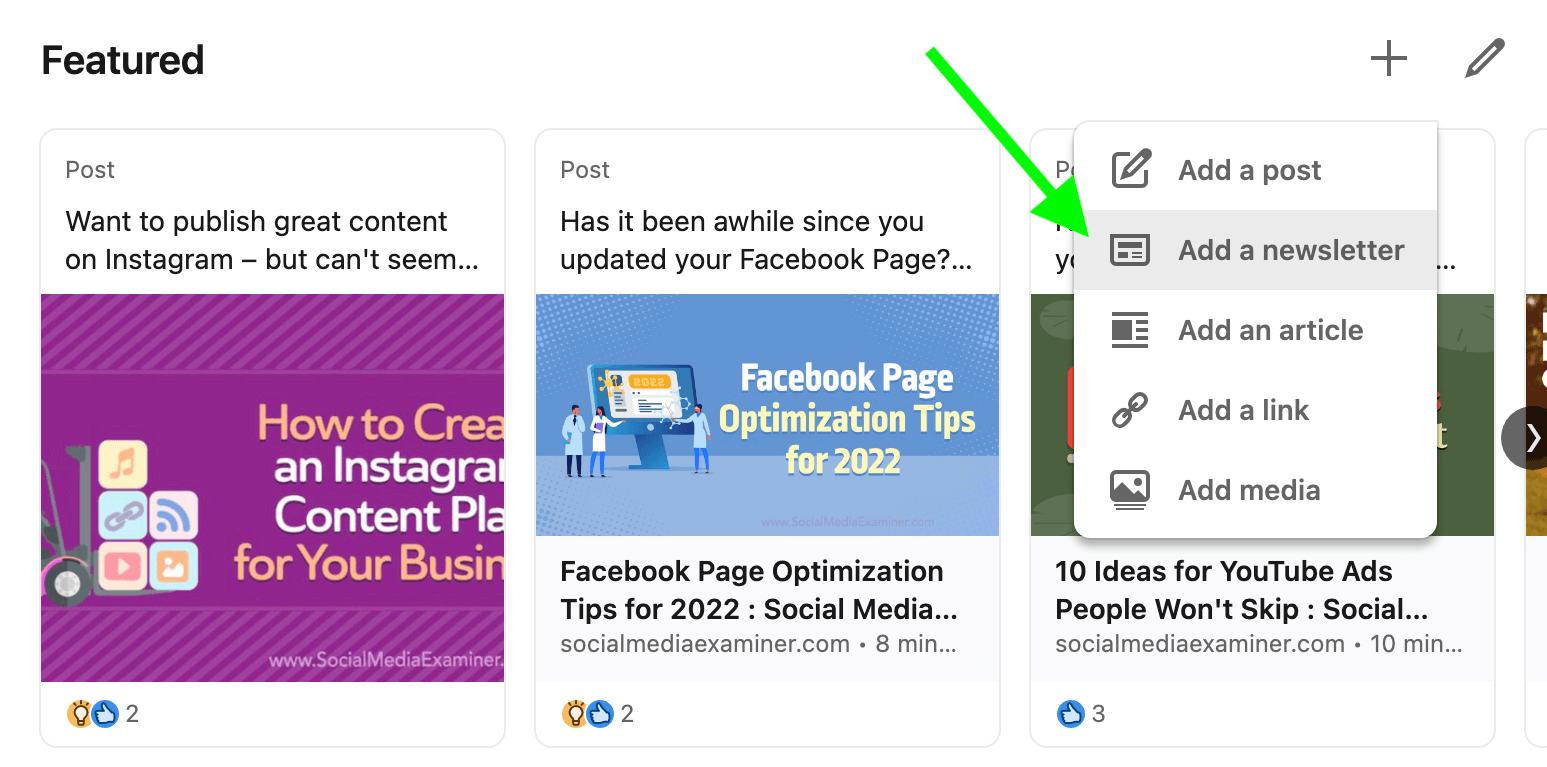Choose "Add an article" from the menu
1547x767 pixels.
pyautogui.click(x=1270, y=330)
